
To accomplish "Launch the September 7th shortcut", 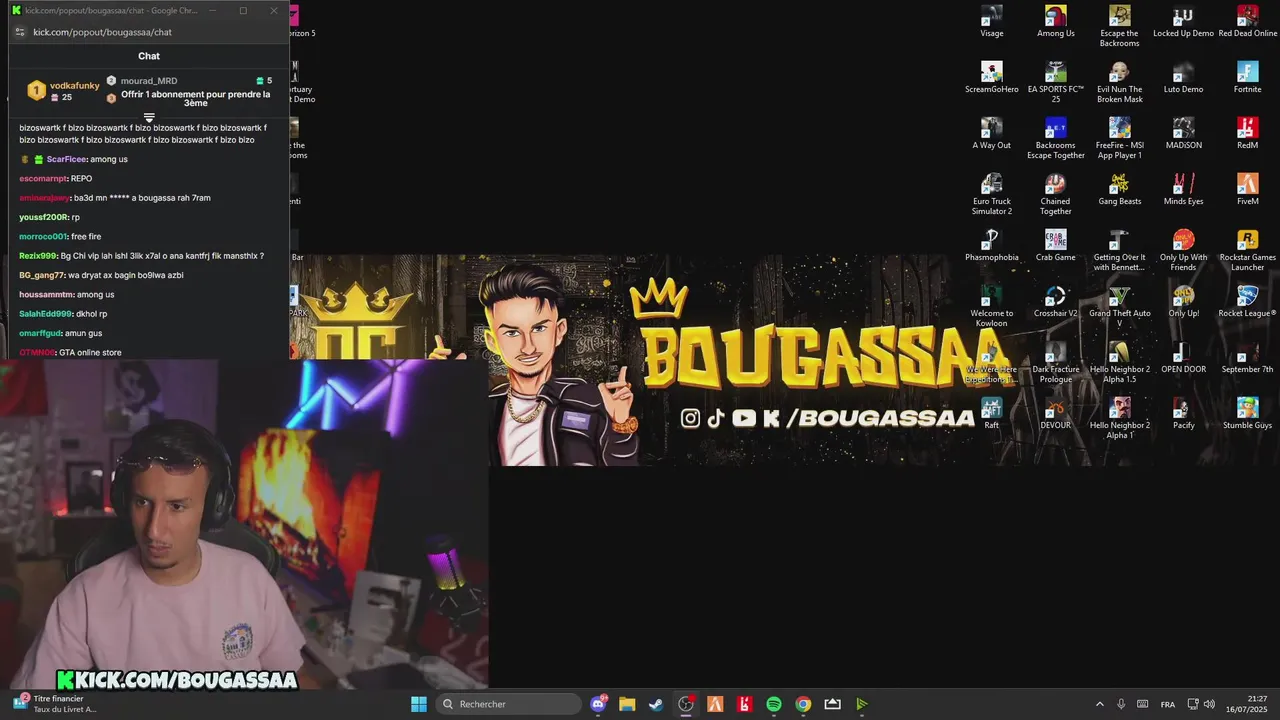I will [x=1247, y=358].
